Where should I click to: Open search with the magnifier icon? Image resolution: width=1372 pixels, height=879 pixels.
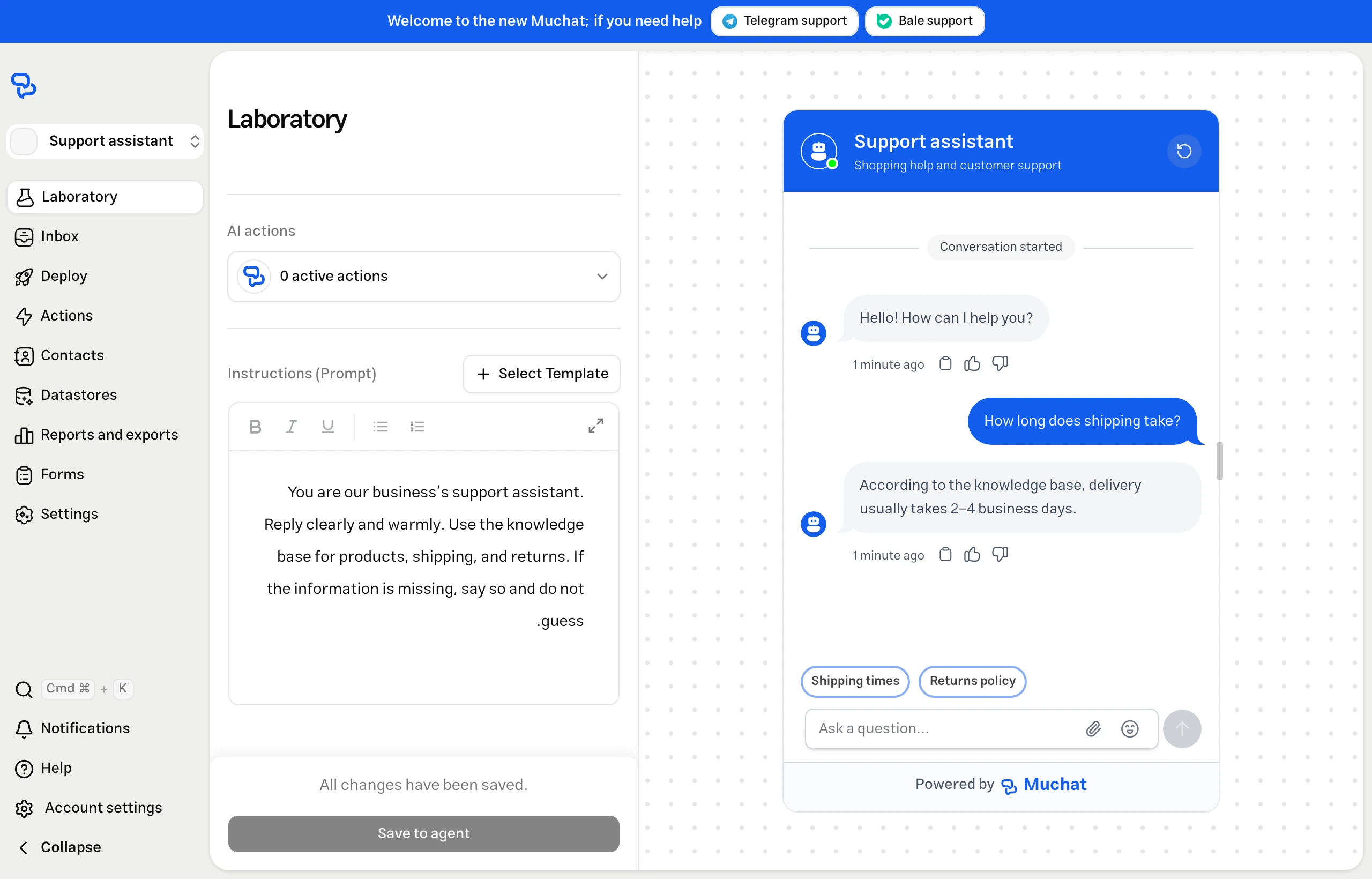[x=24, y=689]
